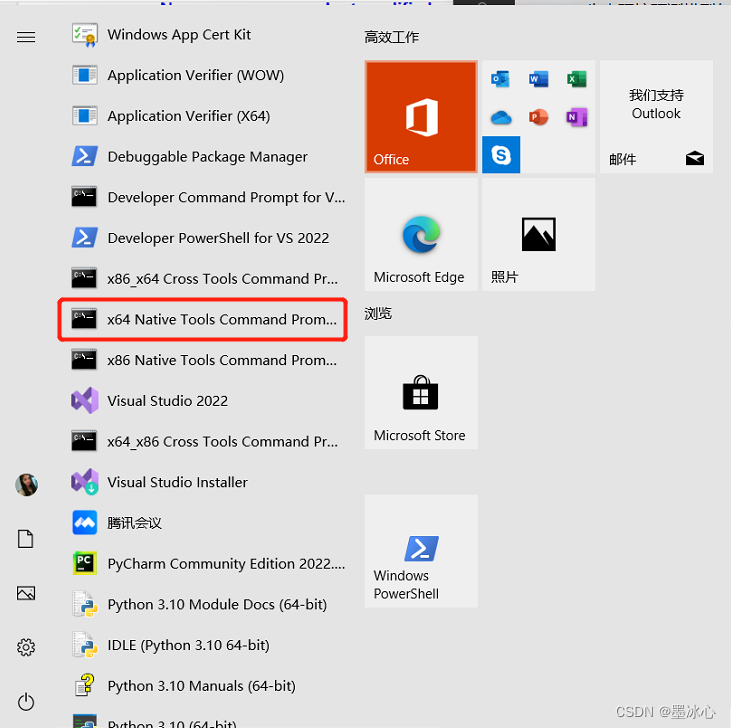This screenshot has width=731, height=728.
Task: Launch IDLE (Python 3.10 64-bit) icon
Action: (85, 645)
